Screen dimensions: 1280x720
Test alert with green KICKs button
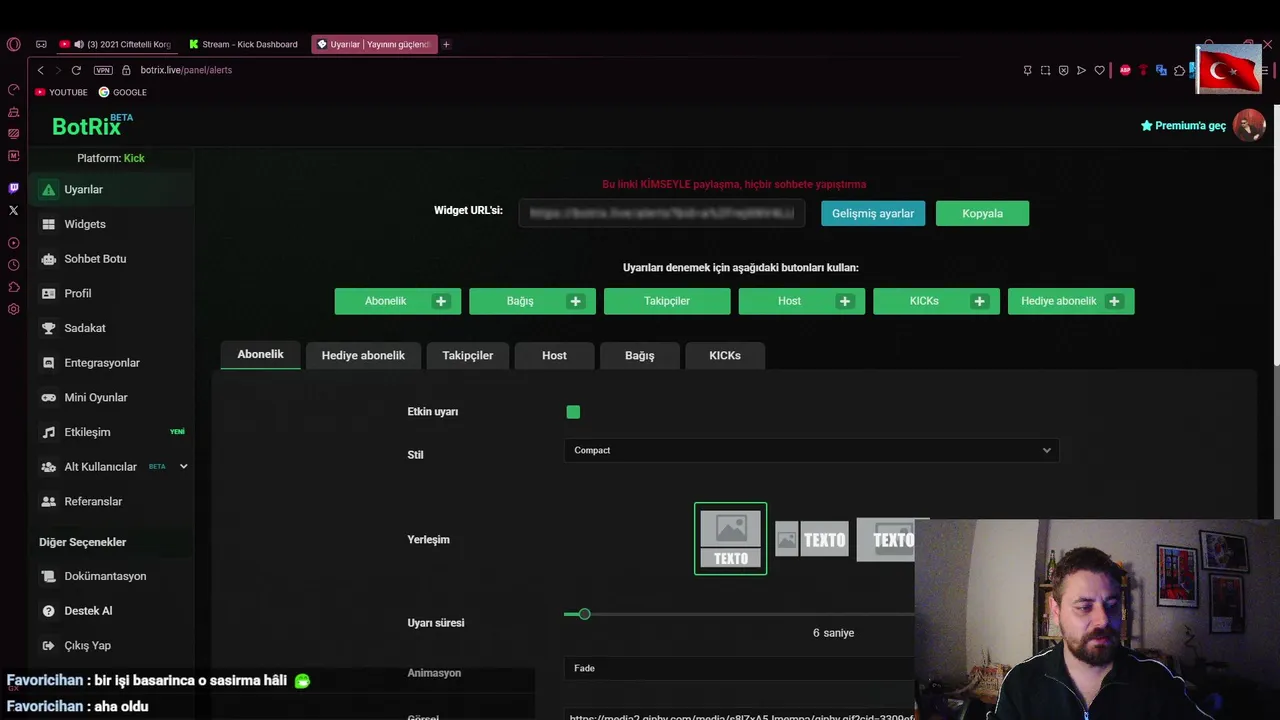pos(936,301)
